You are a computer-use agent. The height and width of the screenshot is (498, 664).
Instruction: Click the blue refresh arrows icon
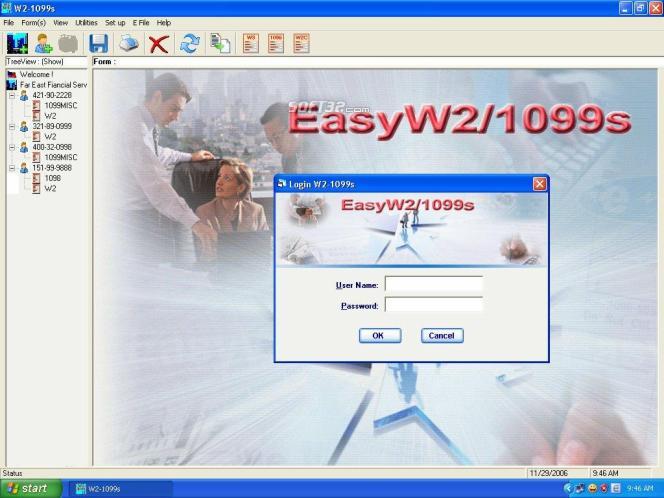click(189, 44)
